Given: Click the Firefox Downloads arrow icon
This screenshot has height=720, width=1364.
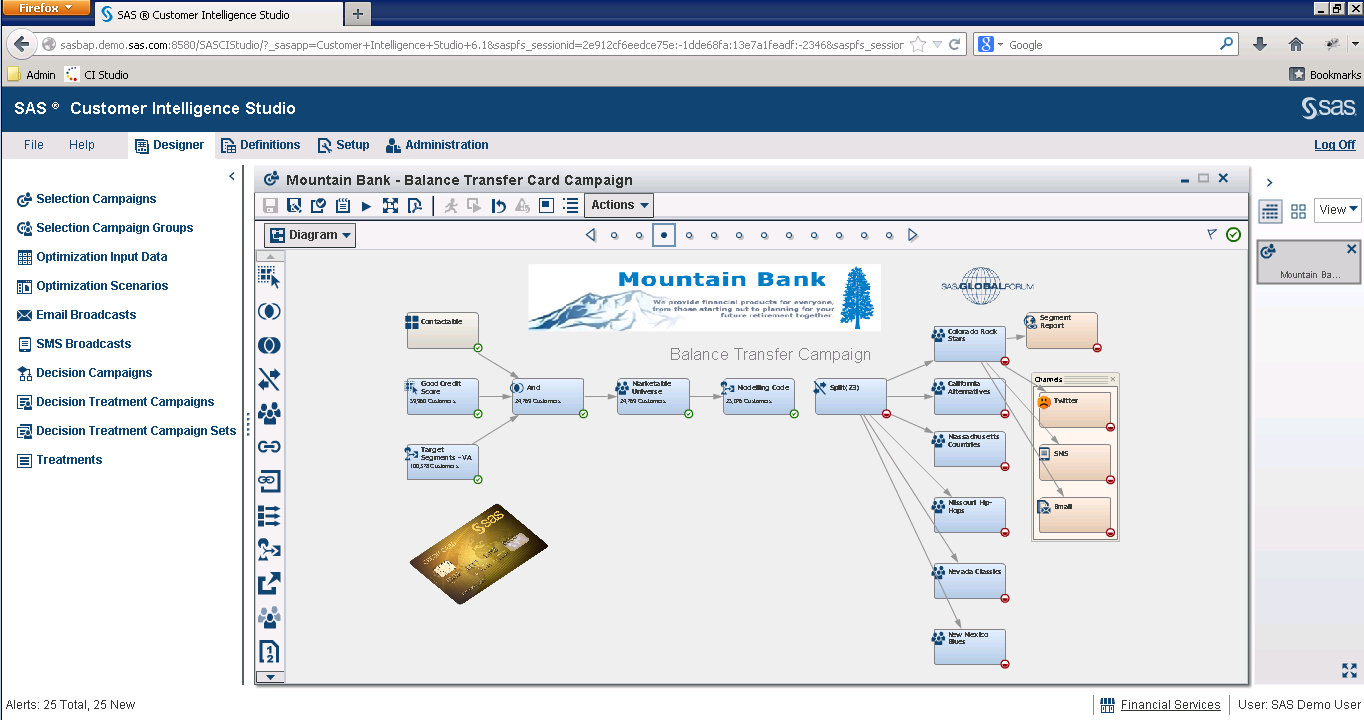Looking at the screenshot, I should pos(1260,44).
